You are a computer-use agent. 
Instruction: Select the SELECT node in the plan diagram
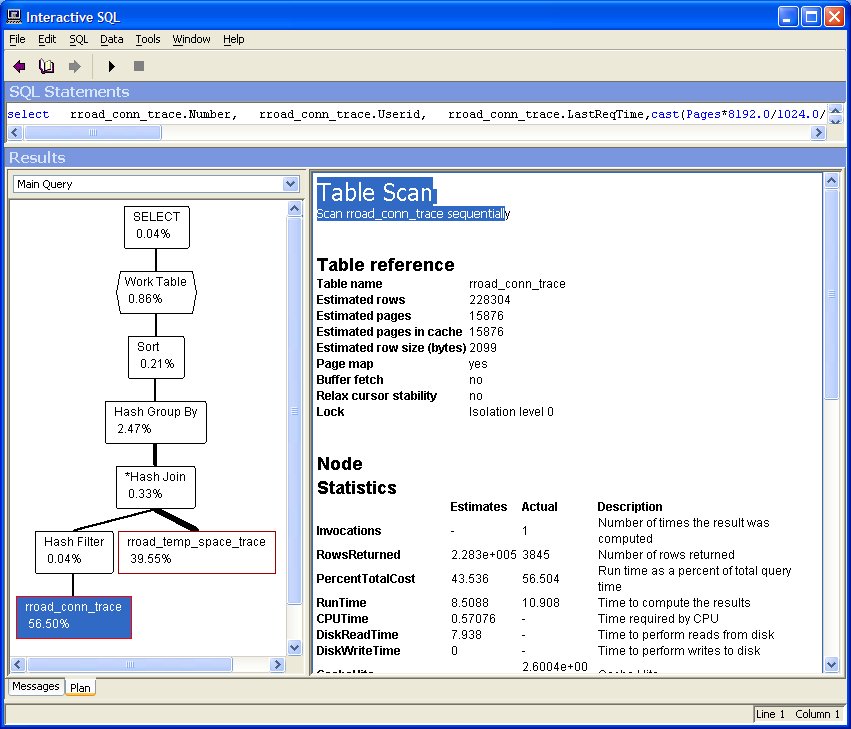point(156,227)
